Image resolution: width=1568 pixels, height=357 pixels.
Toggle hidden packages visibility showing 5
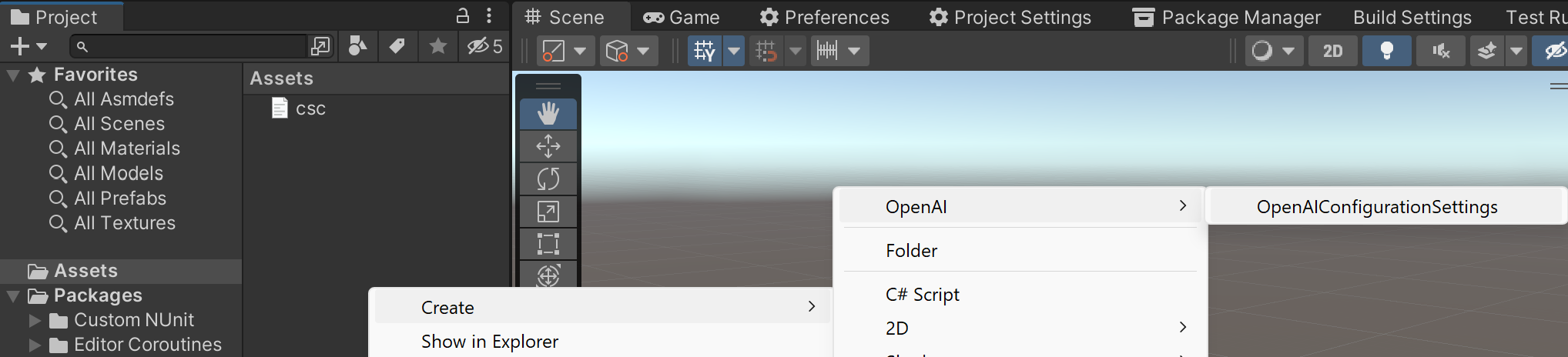pyautogui.click(x=485, y=47)
